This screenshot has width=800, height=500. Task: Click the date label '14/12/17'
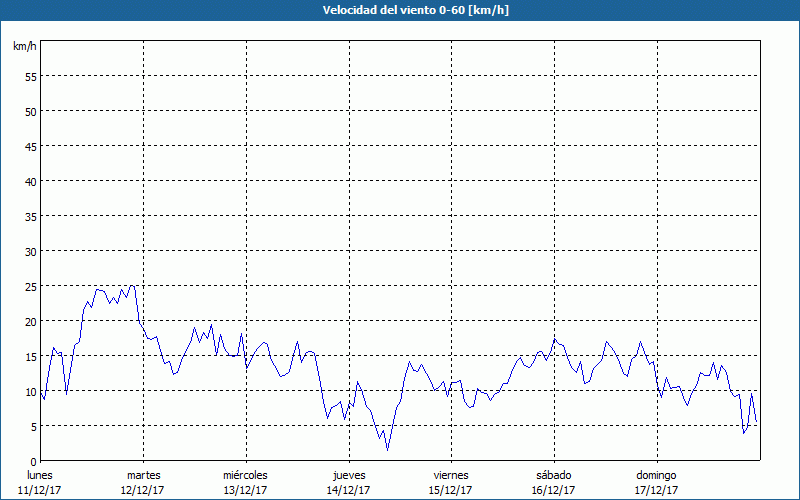(x=348, y=490)
